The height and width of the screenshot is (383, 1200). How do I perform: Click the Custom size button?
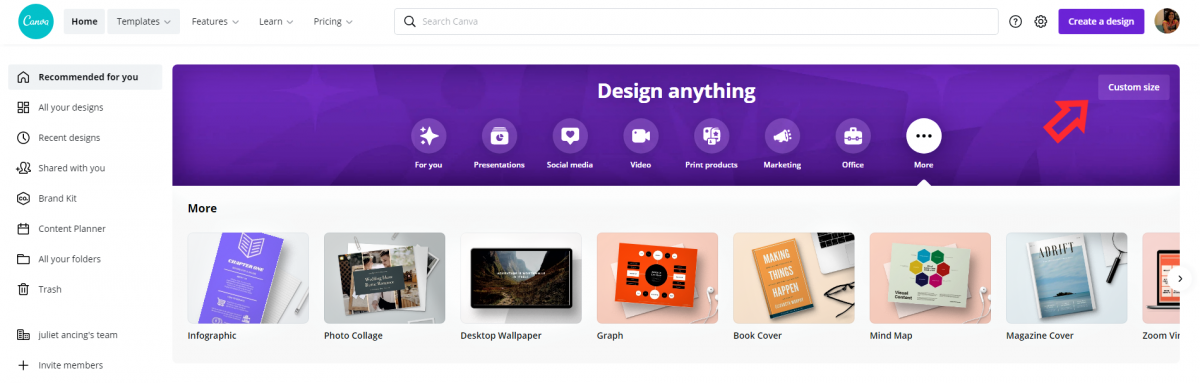click(1133, 87)
